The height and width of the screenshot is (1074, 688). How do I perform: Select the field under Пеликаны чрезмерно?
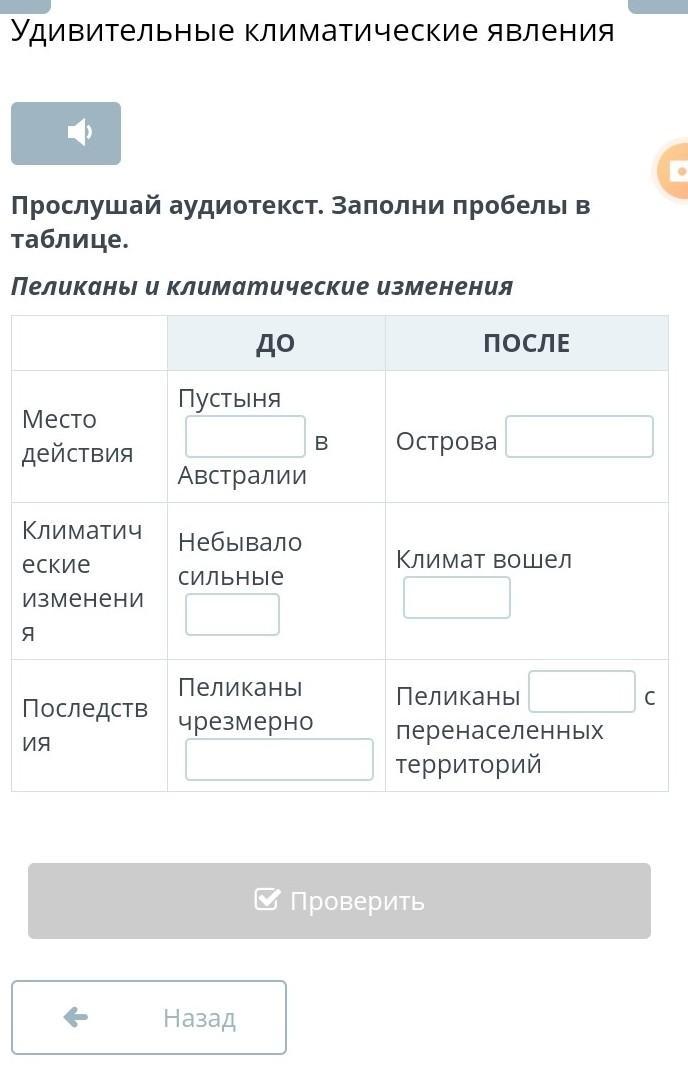(280, 759)
